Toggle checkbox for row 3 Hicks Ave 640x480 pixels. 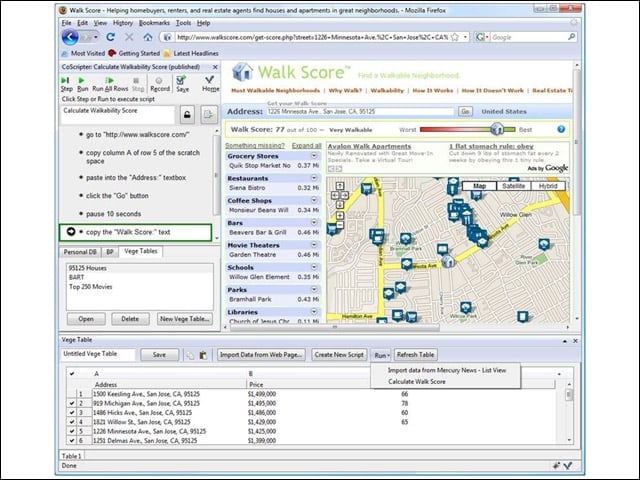point(72,413)
